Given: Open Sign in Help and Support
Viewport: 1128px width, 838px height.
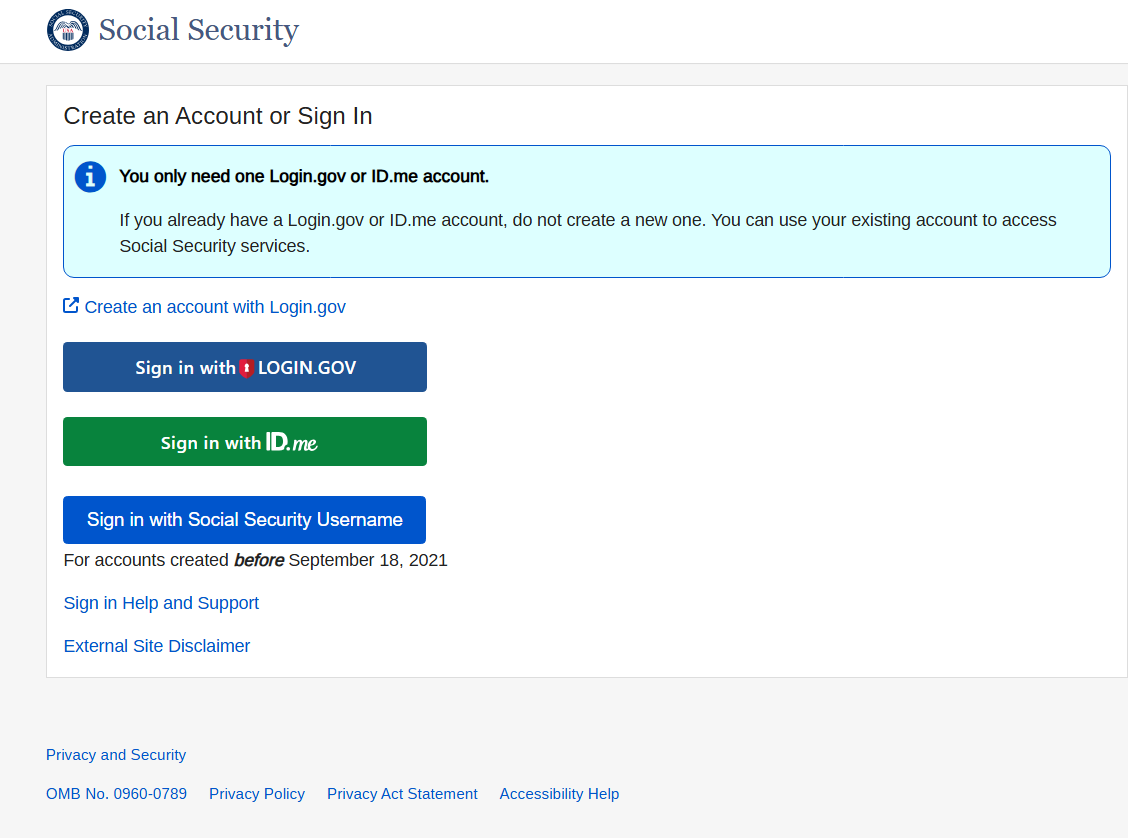Looking at the screenshot, I should pyautogui.click(x=161, y=603).
